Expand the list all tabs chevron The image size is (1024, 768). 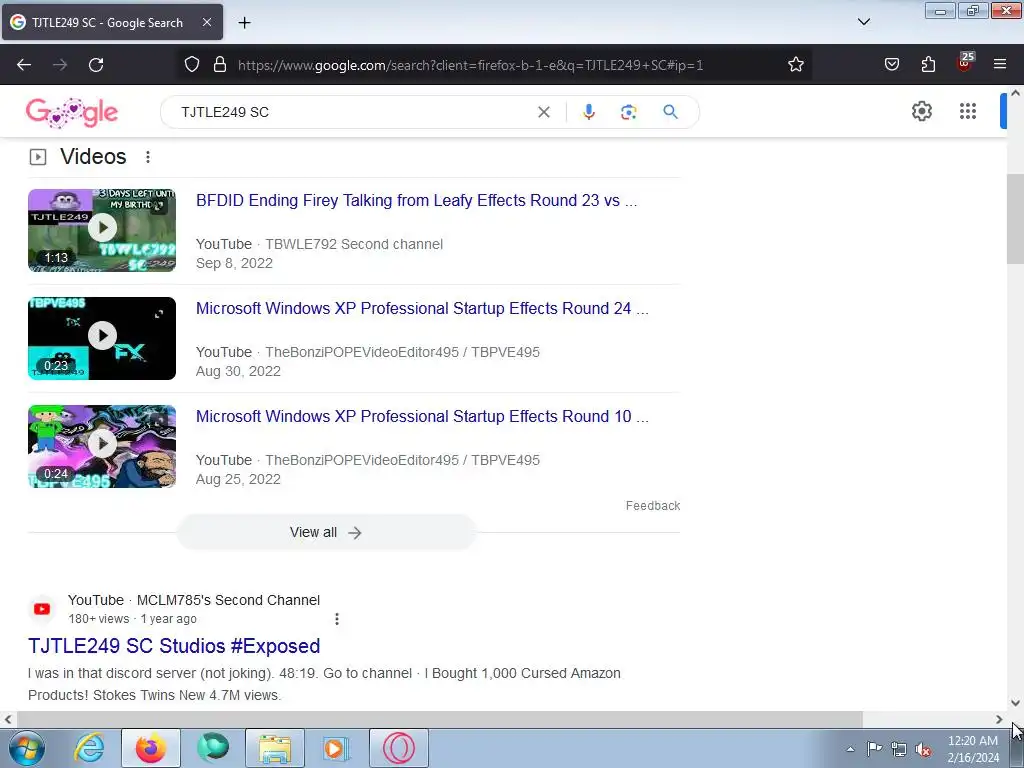coord(864,22)
